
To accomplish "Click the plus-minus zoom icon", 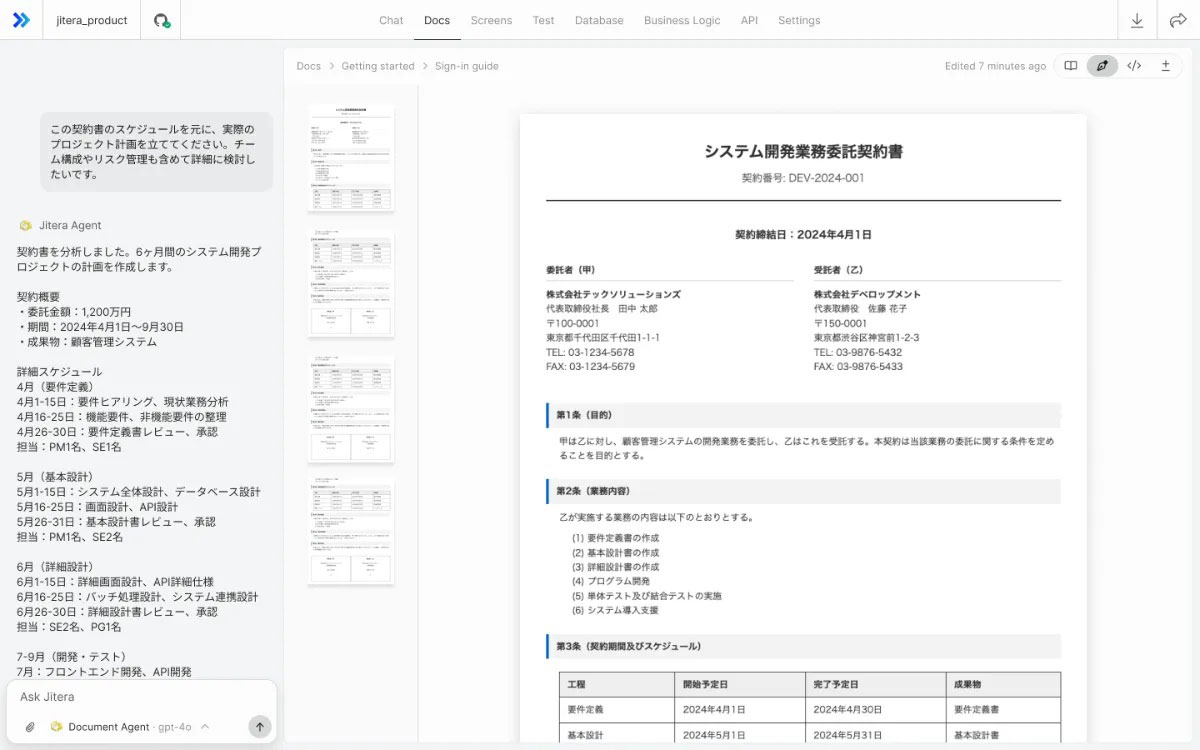I will point(1166,66).
